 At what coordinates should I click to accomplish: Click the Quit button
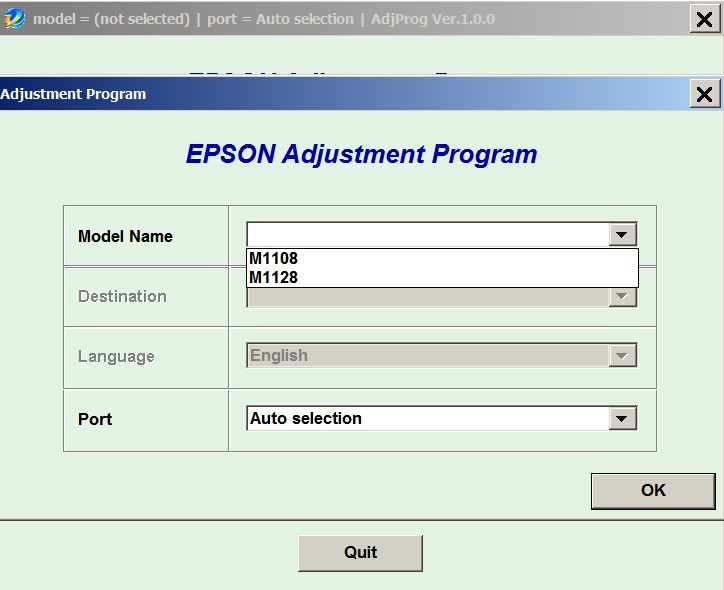(360, 553)
